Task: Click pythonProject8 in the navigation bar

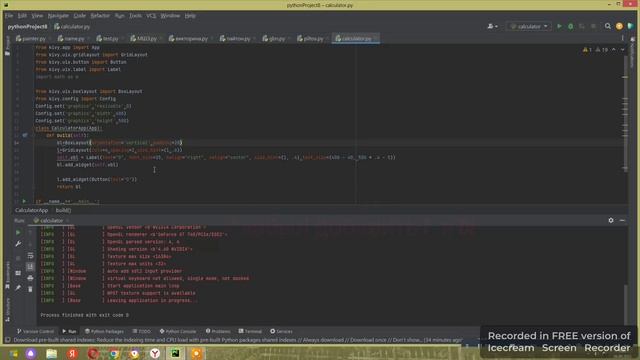Action: [27, 27]
